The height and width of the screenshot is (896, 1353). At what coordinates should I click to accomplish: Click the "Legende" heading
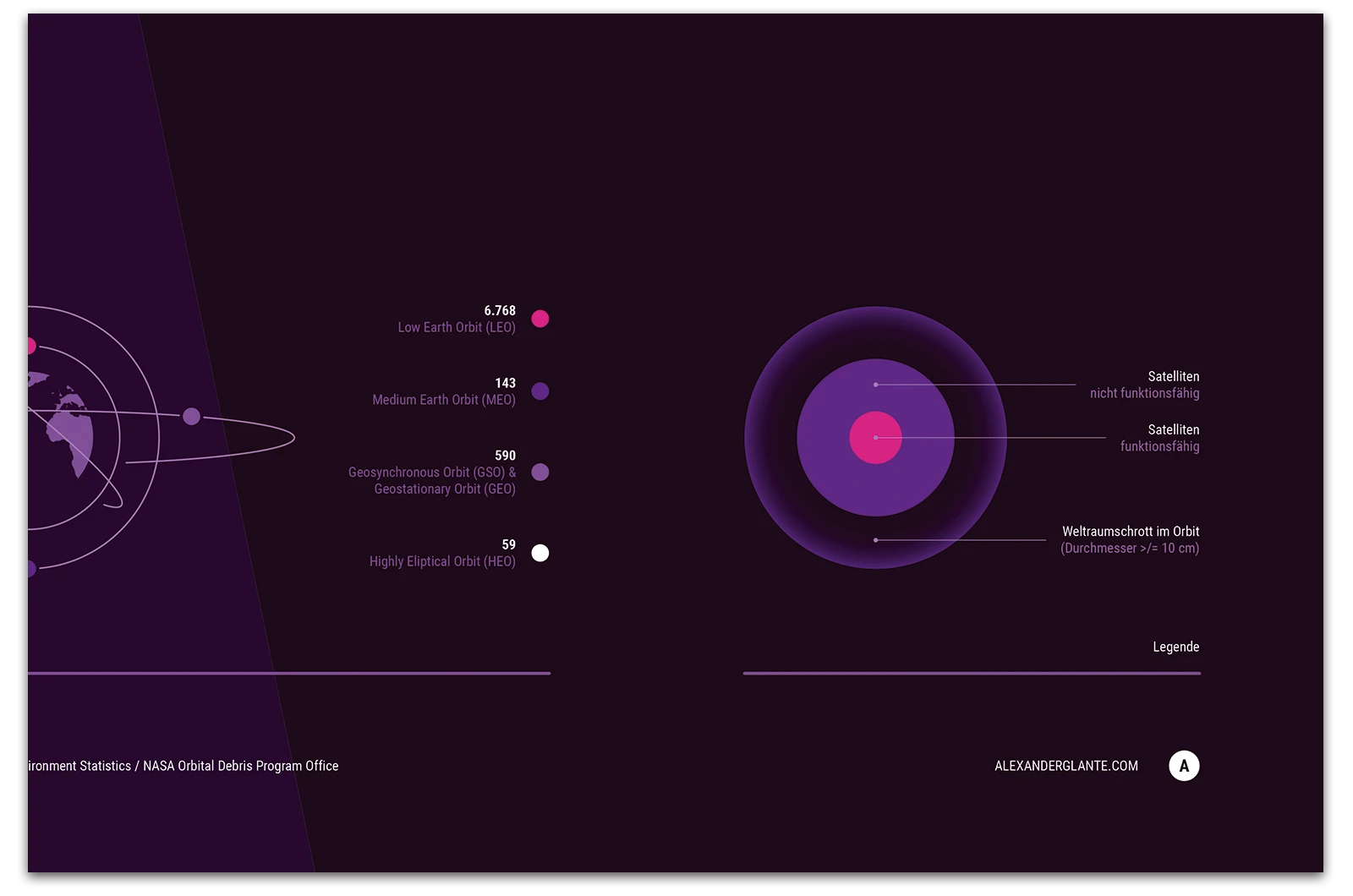1175,647
